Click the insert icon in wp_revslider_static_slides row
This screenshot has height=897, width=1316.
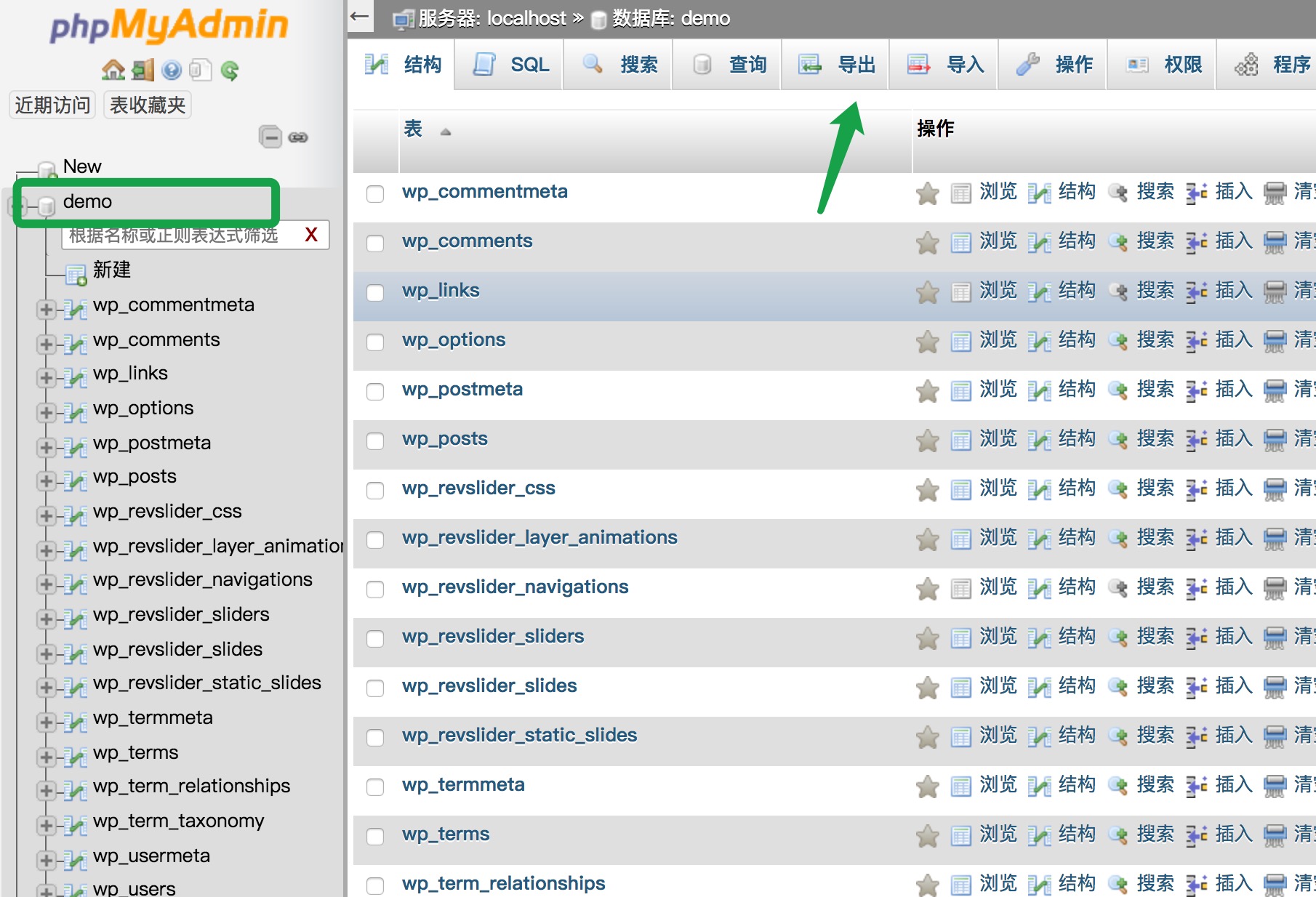(1197, 737)
